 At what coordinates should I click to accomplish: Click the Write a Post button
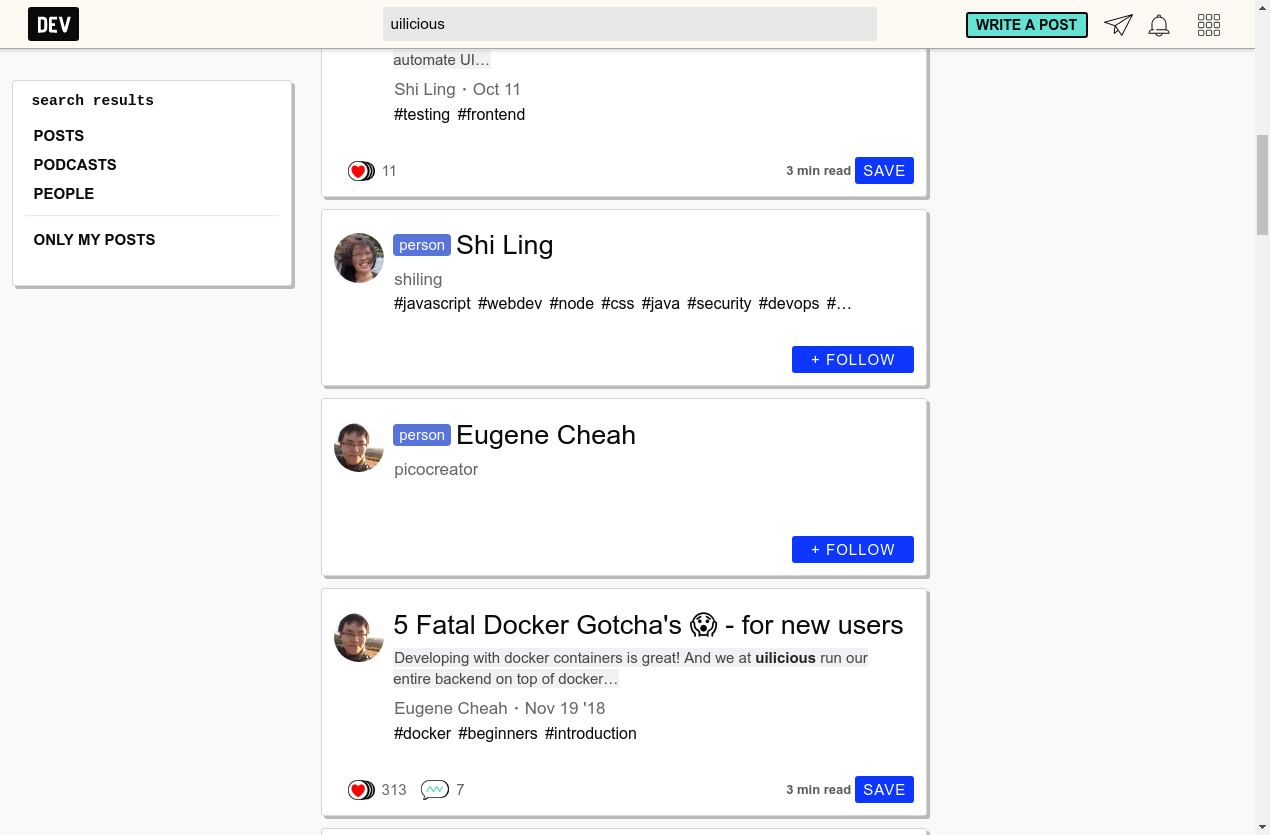tap(1026, 25)
